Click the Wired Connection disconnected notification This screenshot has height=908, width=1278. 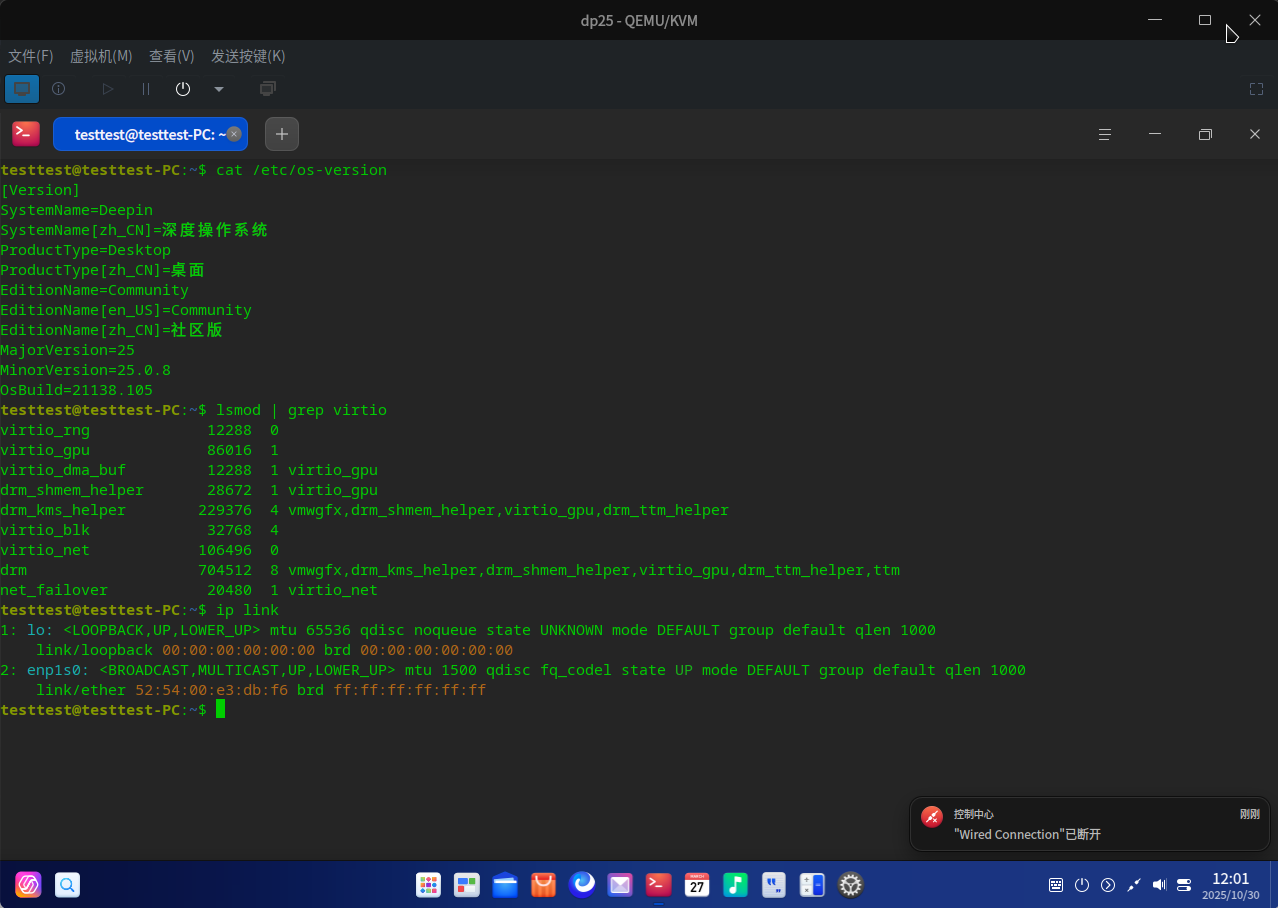1090,824
